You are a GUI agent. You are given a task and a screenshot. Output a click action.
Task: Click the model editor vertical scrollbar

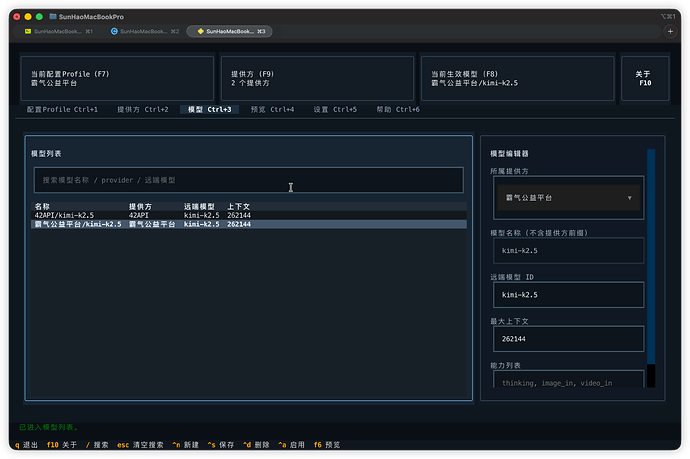pyautogui.click(x=651, y=268)
